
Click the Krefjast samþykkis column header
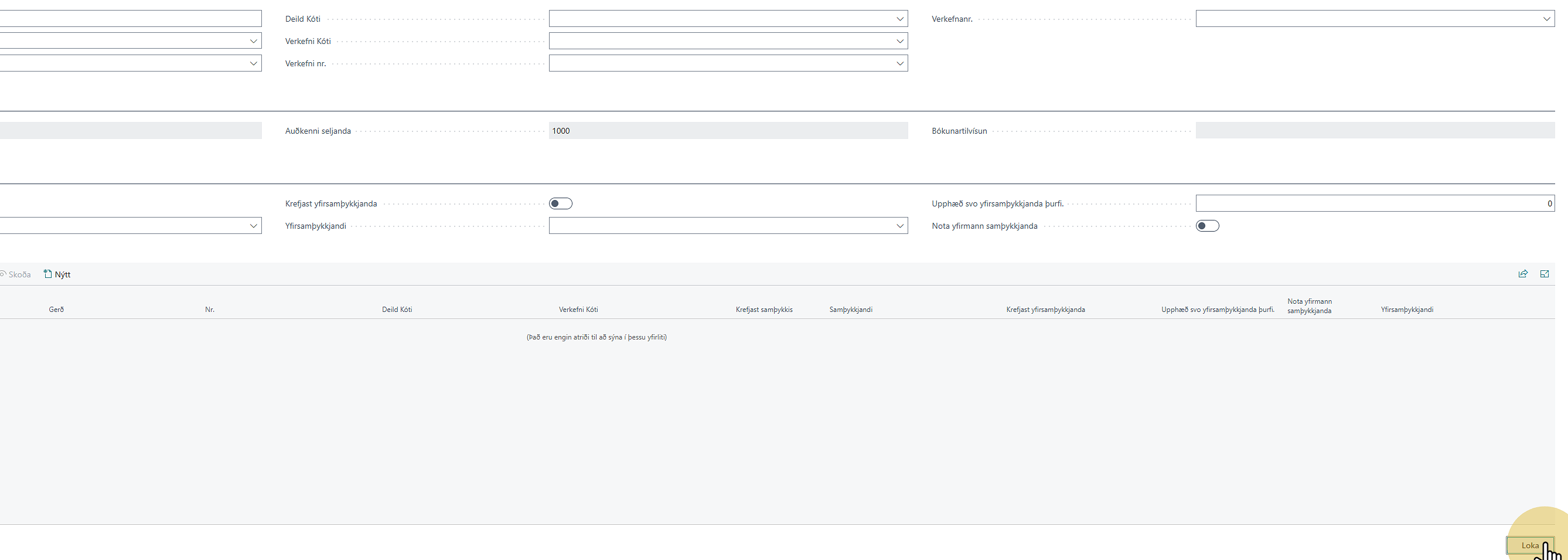point(764,310)
